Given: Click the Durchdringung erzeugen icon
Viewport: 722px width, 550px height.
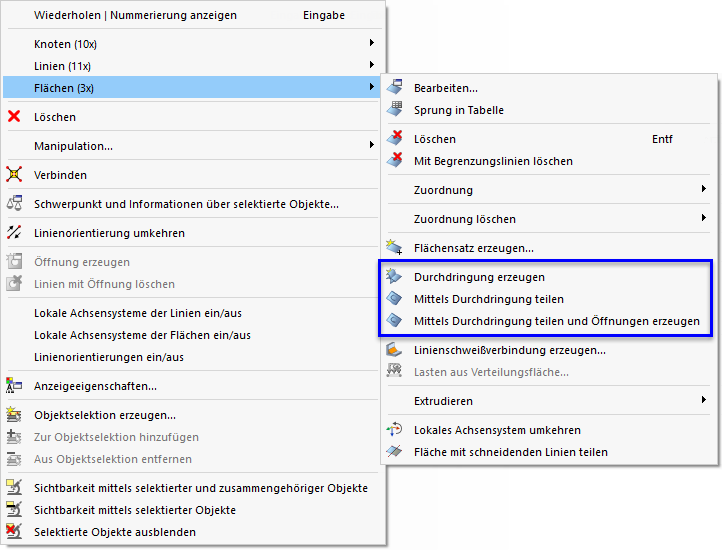Looking at the screenshot, I should 395,277.
